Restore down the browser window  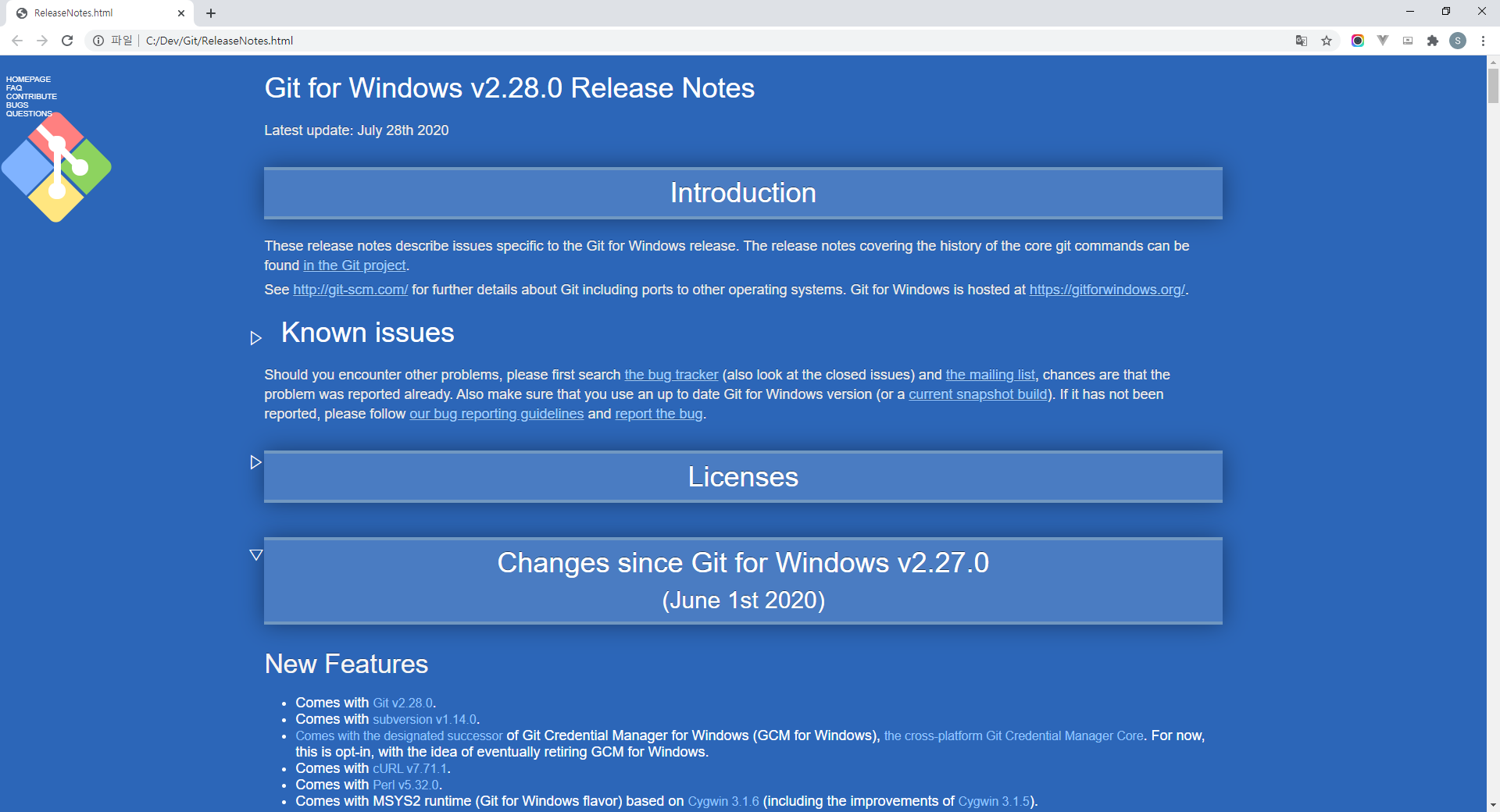click(1446, 12)
